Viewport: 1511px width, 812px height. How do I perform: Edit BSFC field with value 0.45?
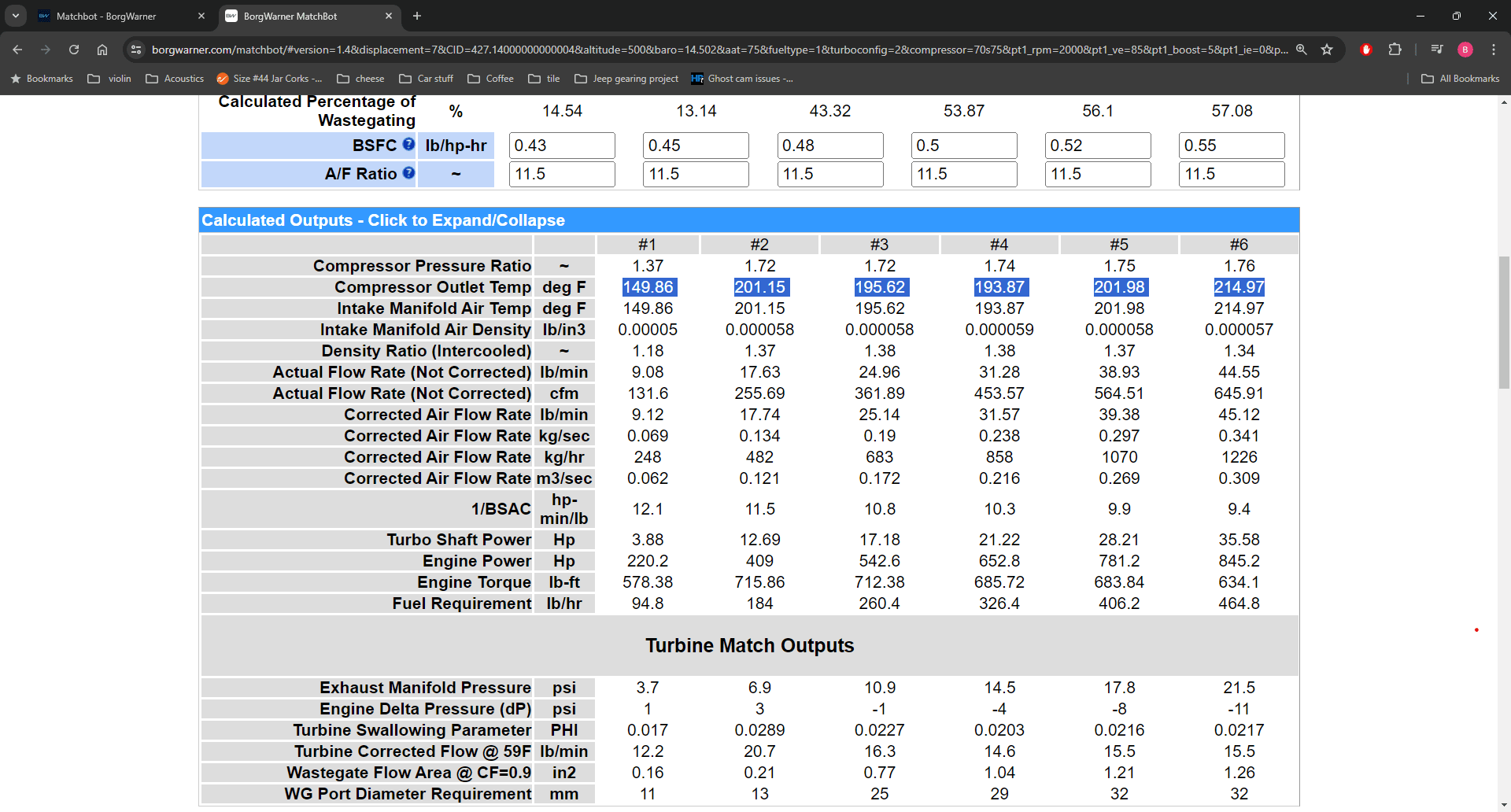696,146
